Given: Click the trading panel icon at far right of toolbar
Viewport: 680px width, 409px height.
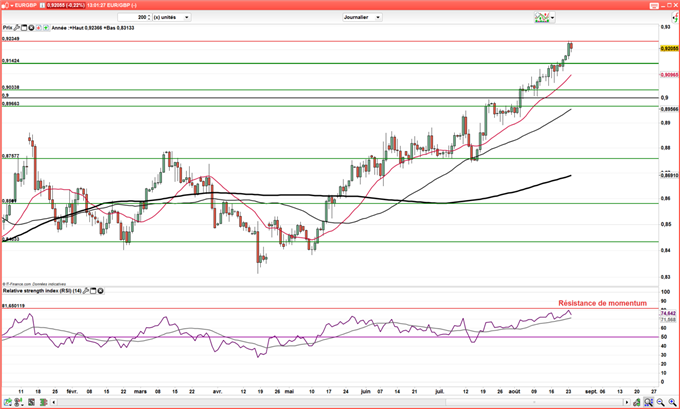Looking at the screenshot, I should [x=676, y=17].
